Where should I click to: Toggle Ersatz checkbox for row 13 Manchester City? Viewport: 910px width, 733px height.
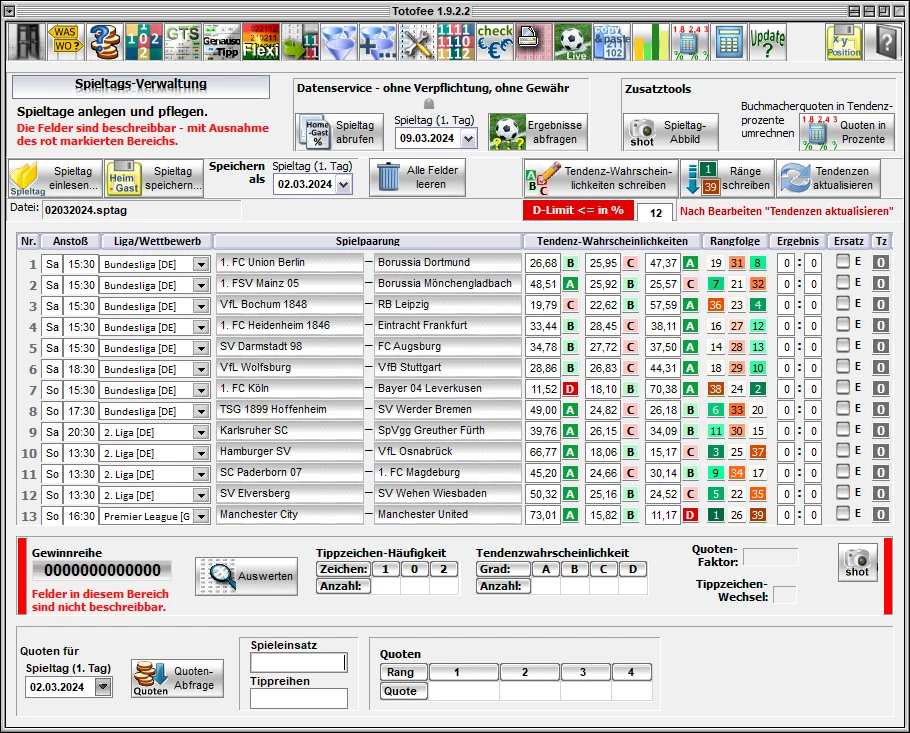pyautogui.click(x=843, y=513)
